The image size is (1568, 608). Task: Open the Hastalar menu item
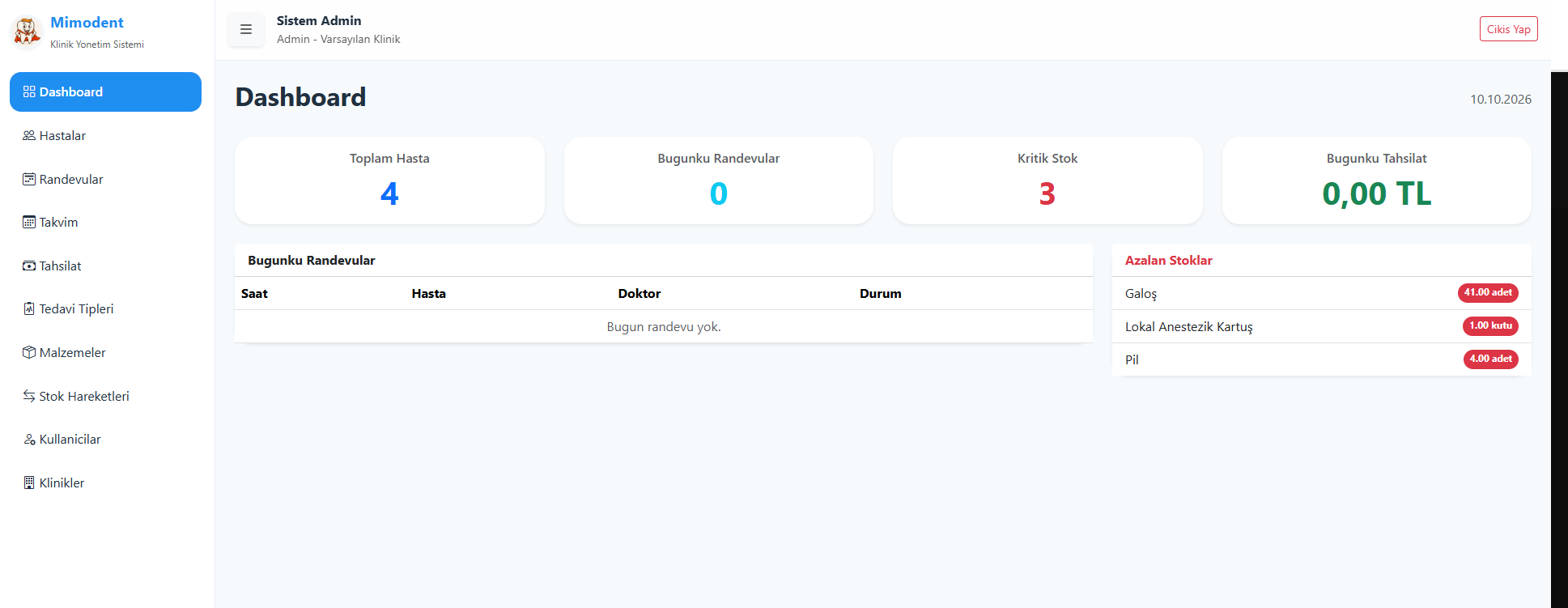coord(105,135)
